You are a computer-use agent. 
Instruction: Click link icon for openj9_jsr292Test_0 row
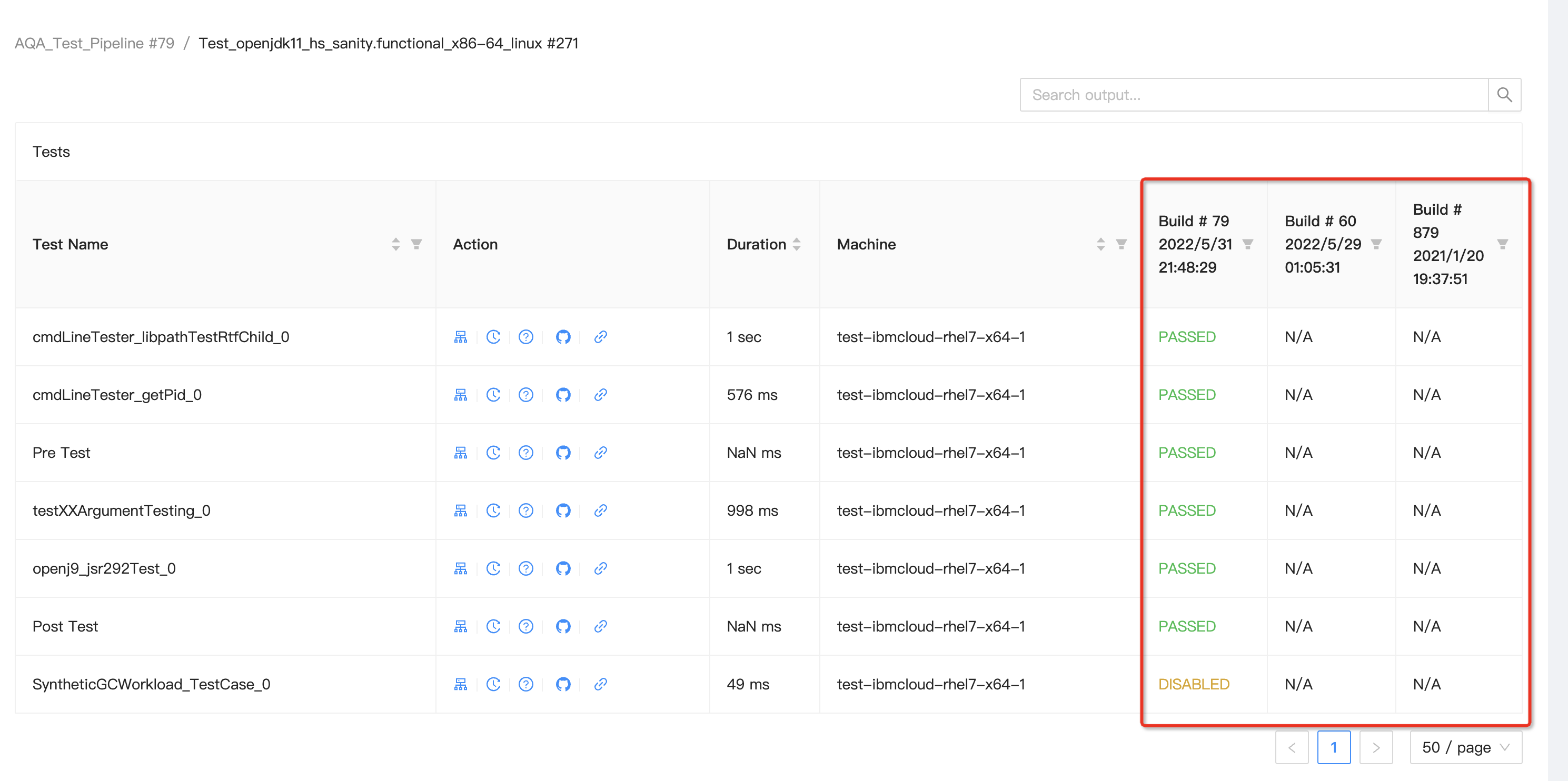tap(600, 568)
